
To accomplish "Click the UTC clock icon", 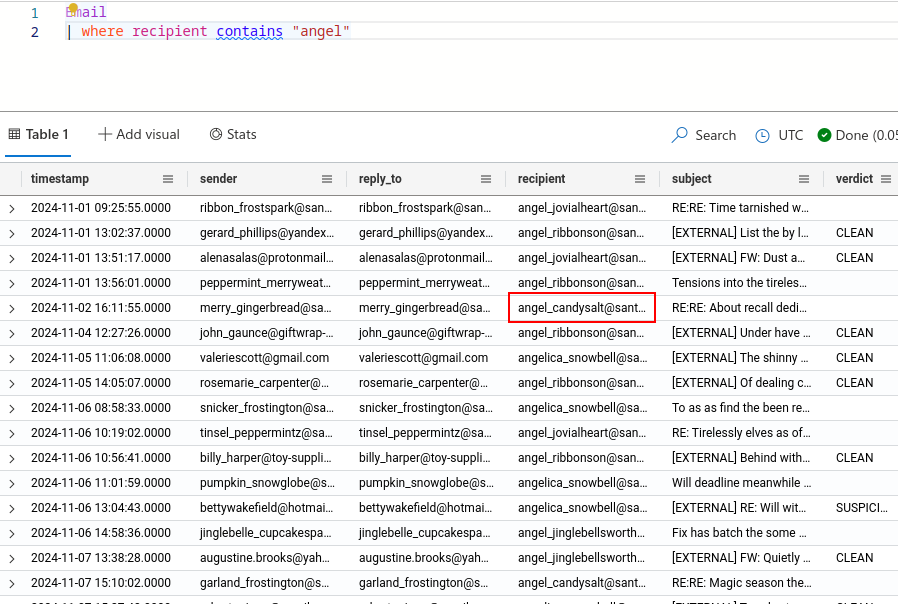I will [762, 135].
